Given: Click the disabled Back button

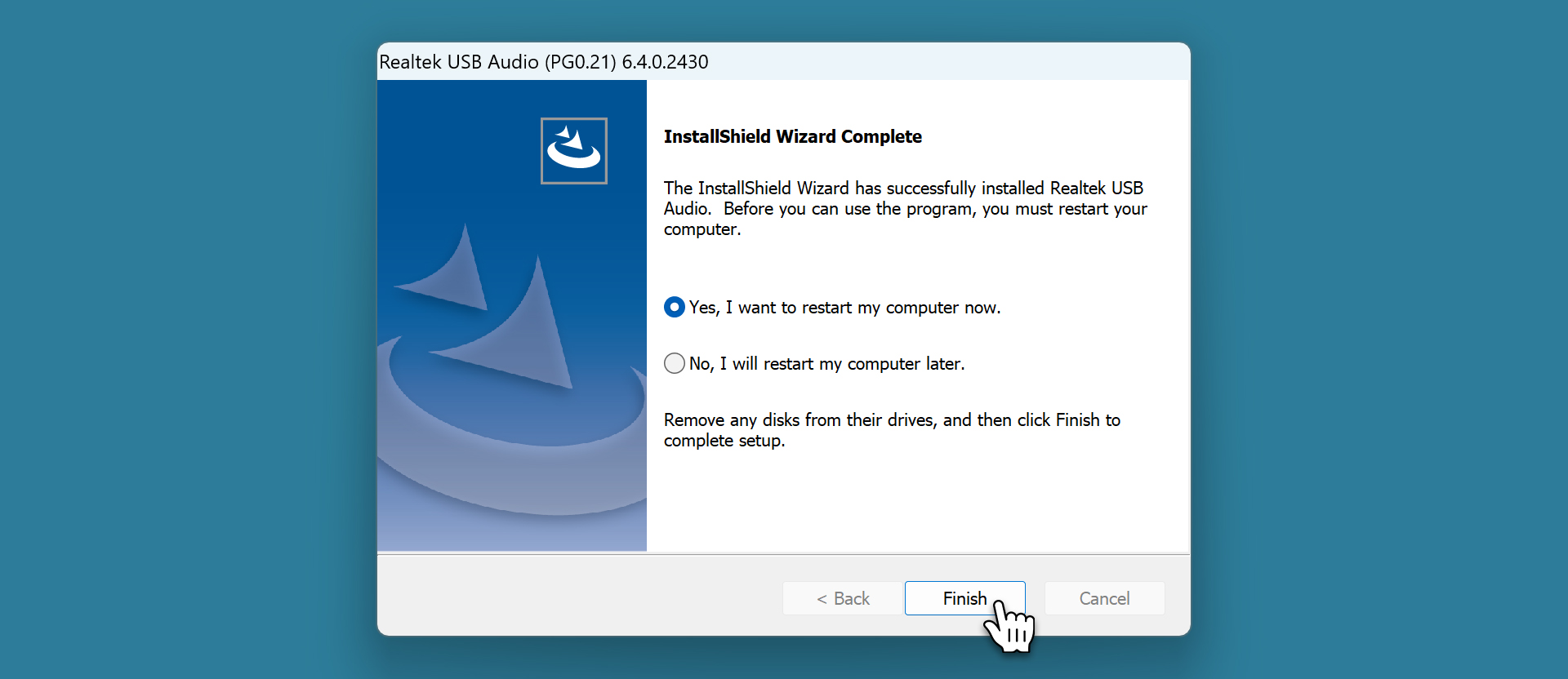Looking at the screenshot, I should point(843,598).
